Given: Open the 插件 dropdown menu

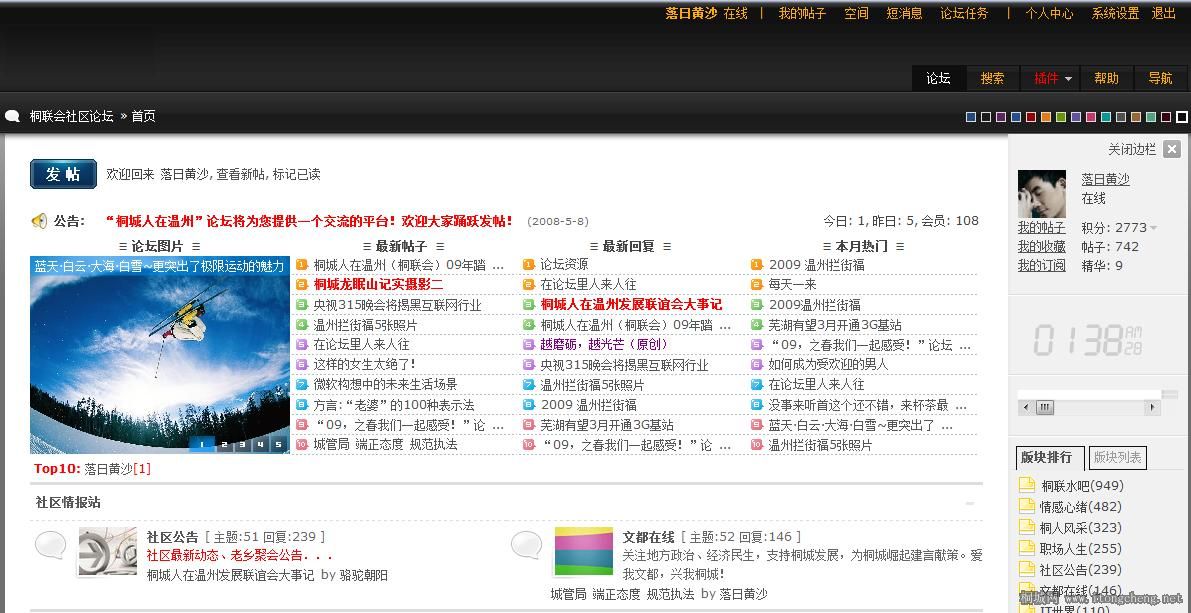Looking at the screenshot, I should pyautogui.click(x=1053, y=78).
